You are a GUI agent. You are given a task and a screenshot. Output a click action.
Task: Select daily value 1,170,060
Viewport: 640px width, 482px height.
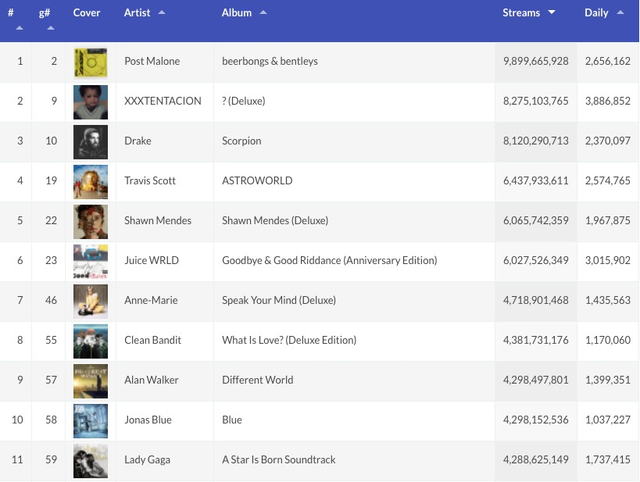click(x=608, y=340)
